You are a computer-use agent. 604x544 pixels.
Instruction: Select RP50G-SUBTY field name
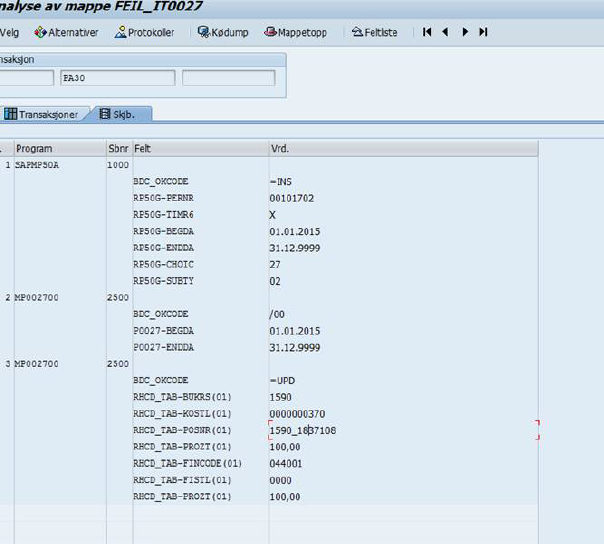(163, 281)
